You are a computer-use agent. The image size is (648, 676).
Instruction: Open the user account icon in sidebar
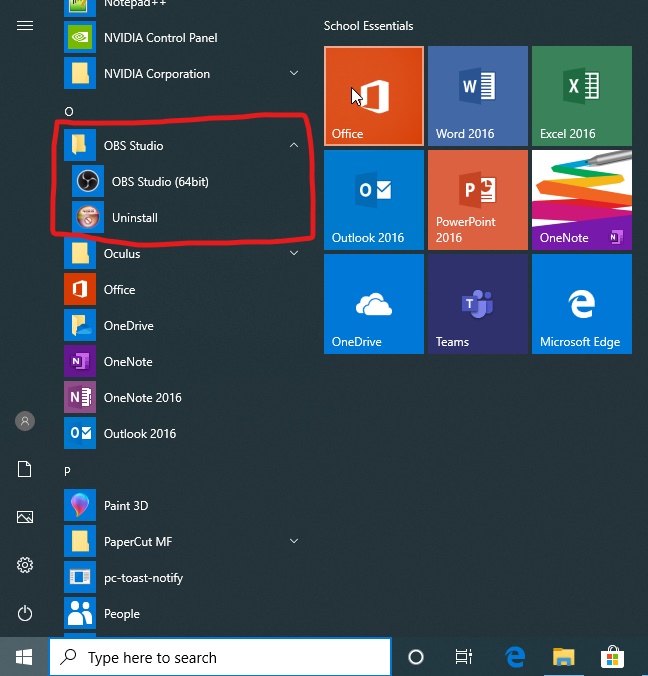click(25, 421)
